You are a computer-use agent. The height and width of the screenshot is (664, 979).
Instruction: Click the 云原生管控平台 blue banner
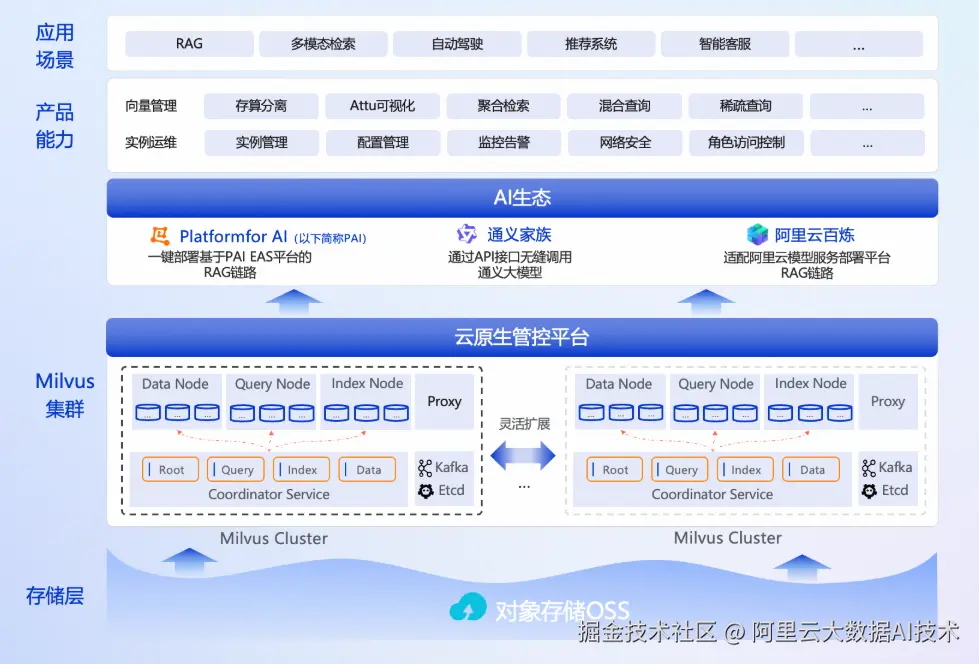[x=522, y=337]
